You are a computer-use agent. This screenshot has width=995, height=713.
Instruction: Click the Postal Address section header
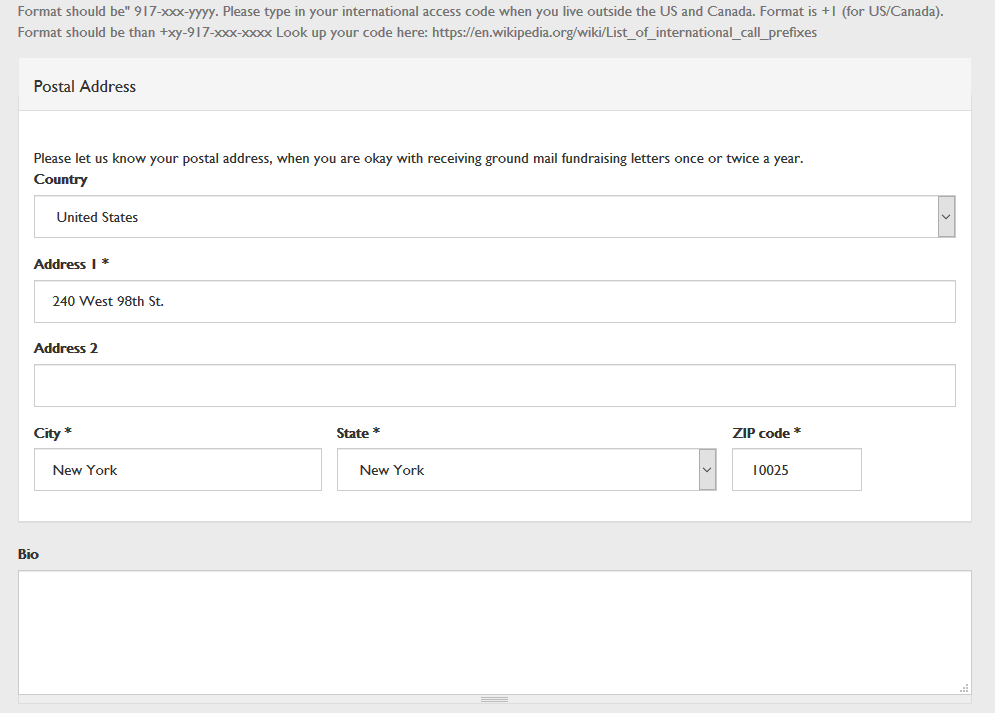coord(85,86)
